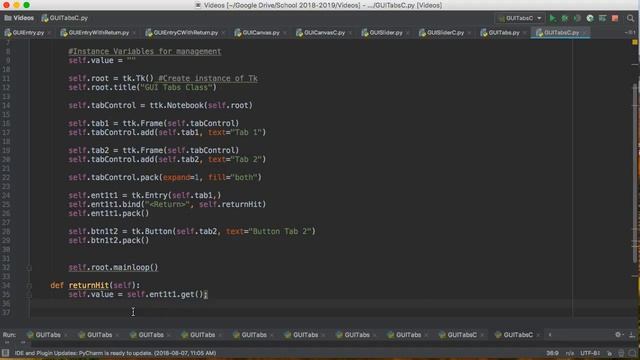Click the yellow inspection warning indicator above the scrollbar
Screen dimensions: 640x360
[x=635, y=42]
